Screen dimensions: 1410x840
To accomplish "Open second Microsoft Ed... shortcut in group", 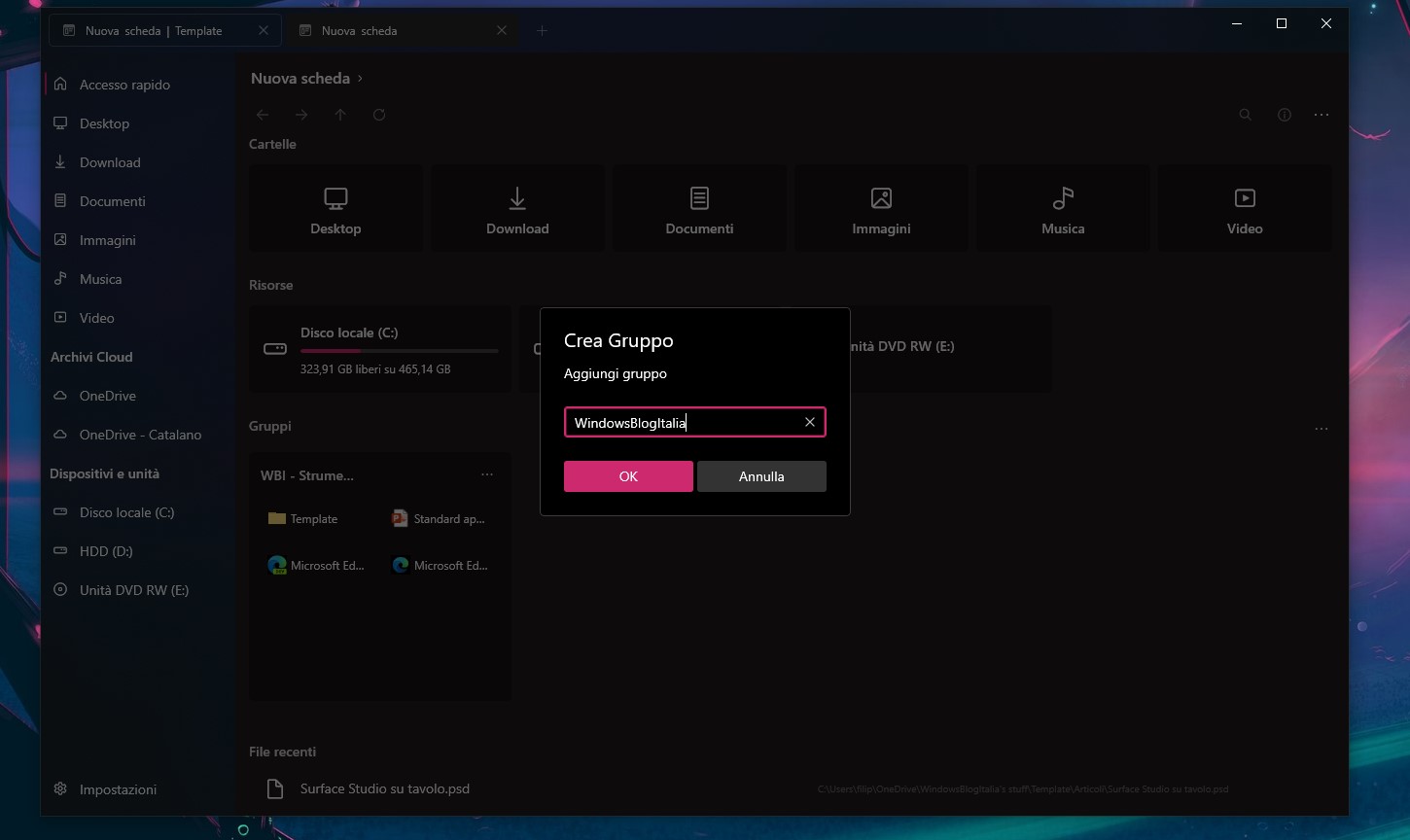I will (439, 565).
